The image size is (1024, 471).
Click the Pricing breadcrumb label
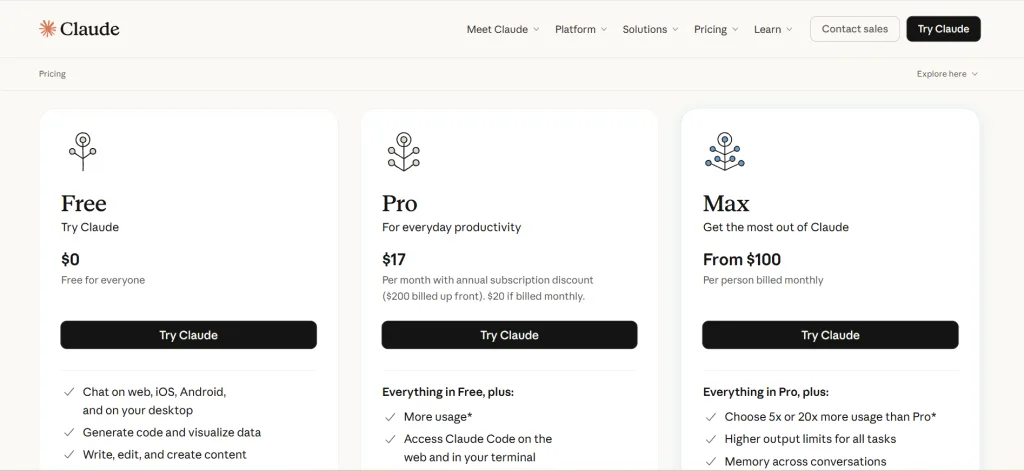tap(52, 74)
